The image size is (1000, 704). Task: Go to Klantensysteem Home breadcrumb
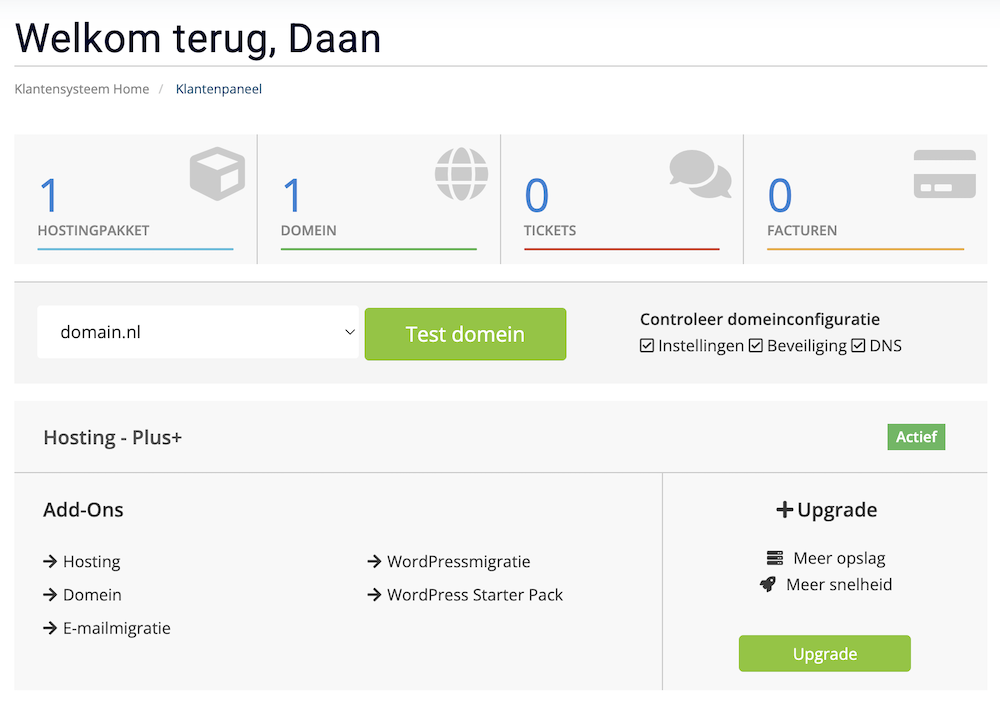pyautogui.click(x=82, y=89)
